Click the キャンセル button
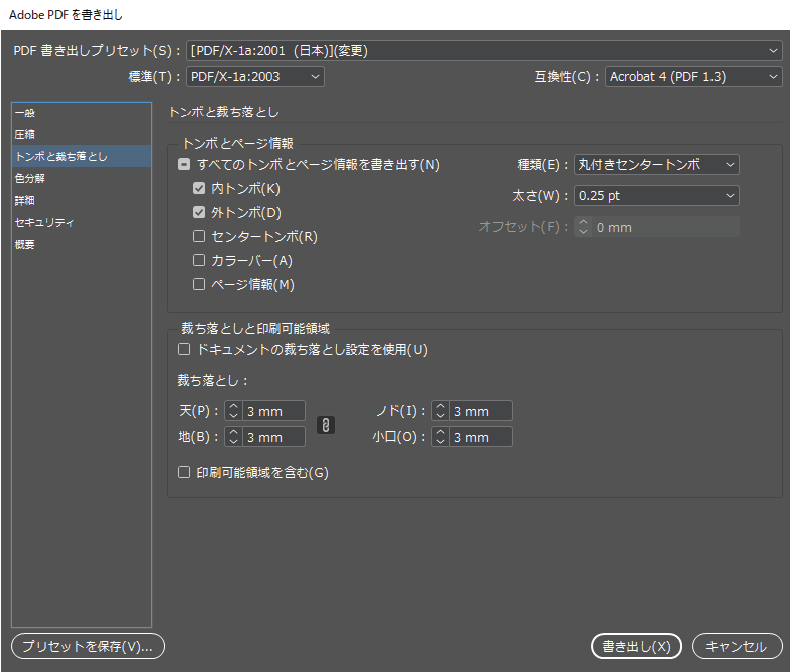The width and height of the screenshot is (790, 672). pyautogui.click(x=737, y=646)
